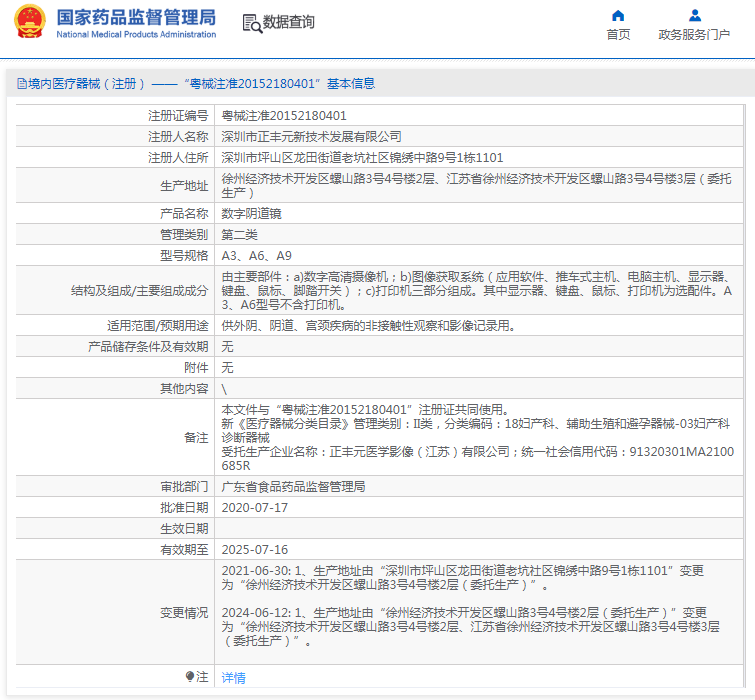Click the 有效期至 label
Screen dimensions: 755x700
pyautogui.click(x=184, y=550)
